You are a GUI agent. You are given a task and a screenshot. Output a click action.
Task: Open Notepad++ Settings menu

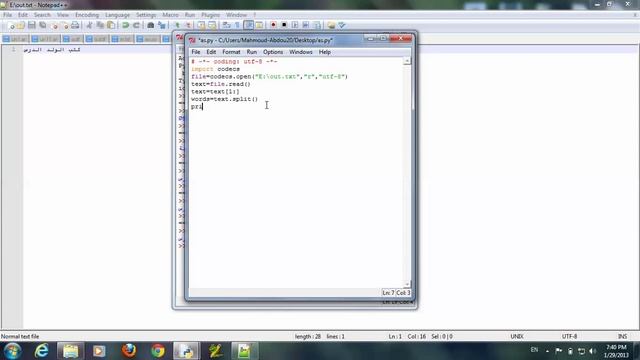[x=146, y=15]
